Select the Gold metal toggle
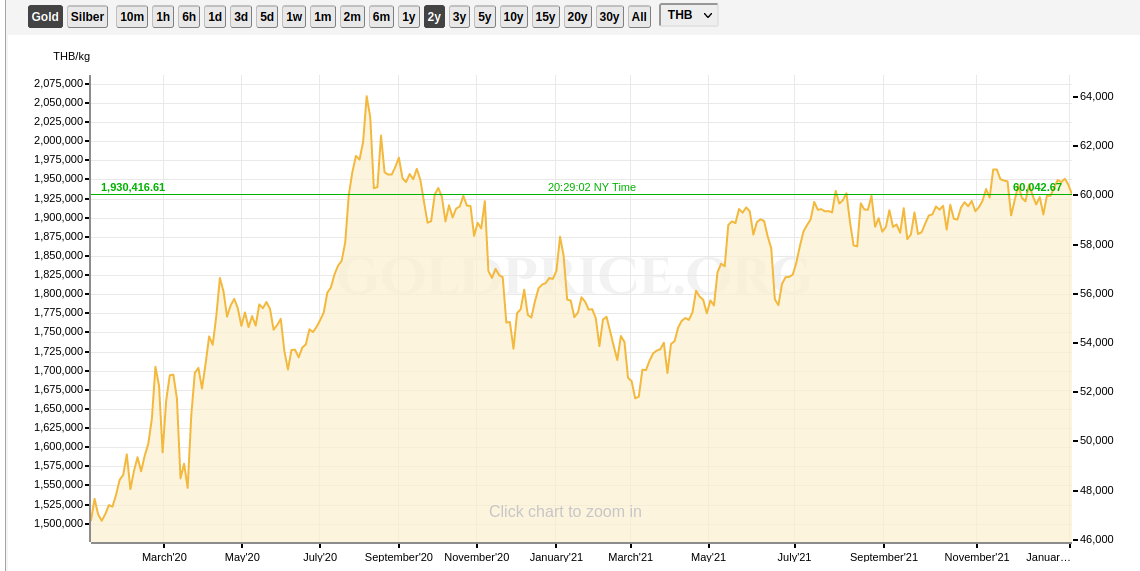 point(45,16)
